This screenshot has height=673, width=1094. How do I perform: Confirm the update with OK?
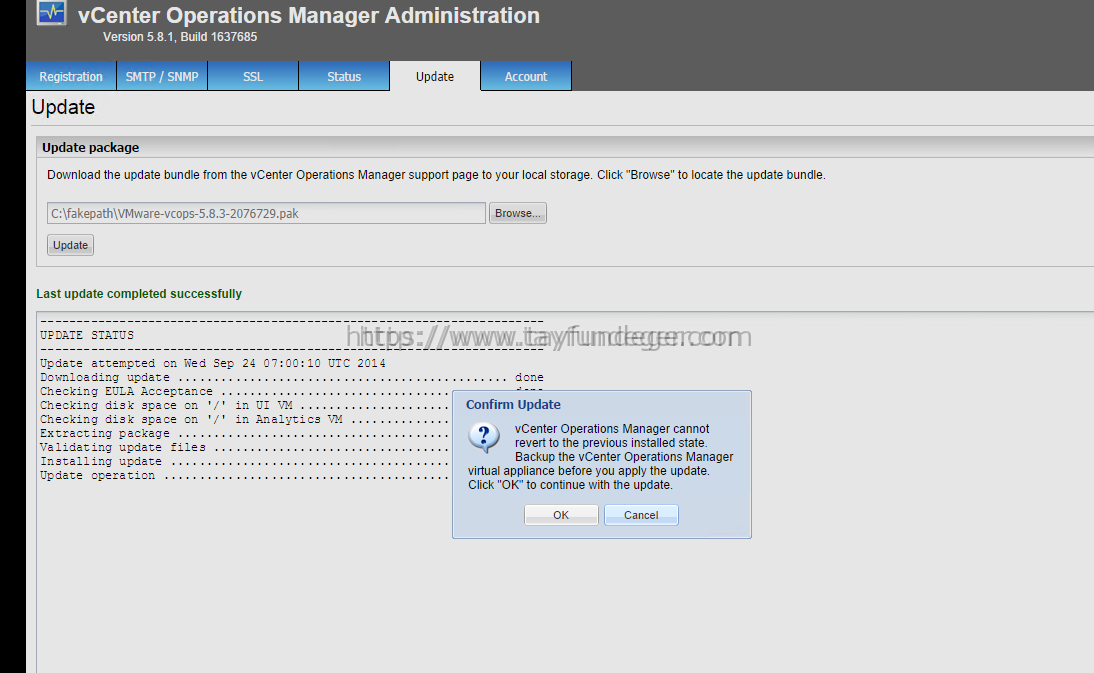point(561,515)
